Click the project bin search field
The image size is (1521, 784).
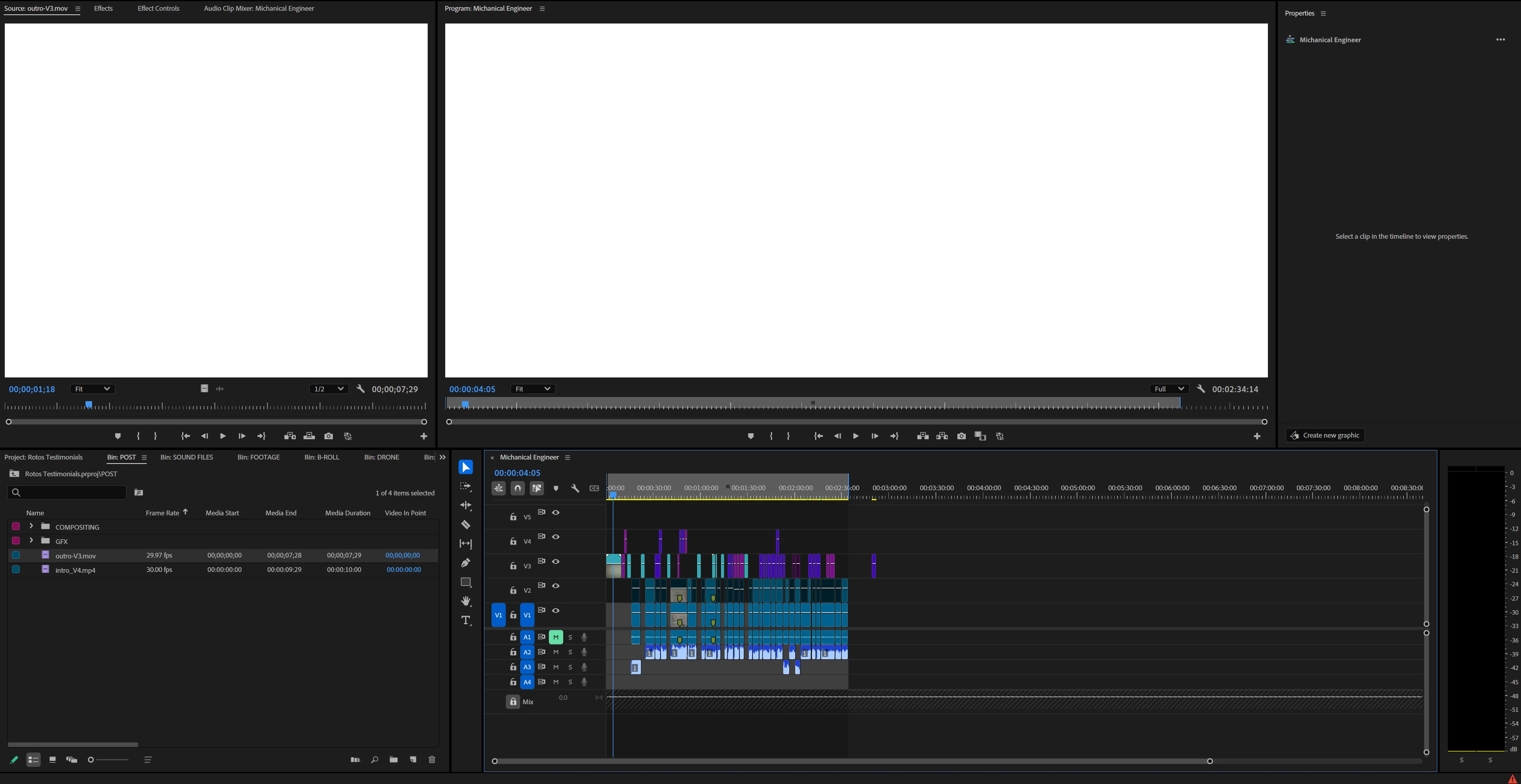tap(71, 492)
